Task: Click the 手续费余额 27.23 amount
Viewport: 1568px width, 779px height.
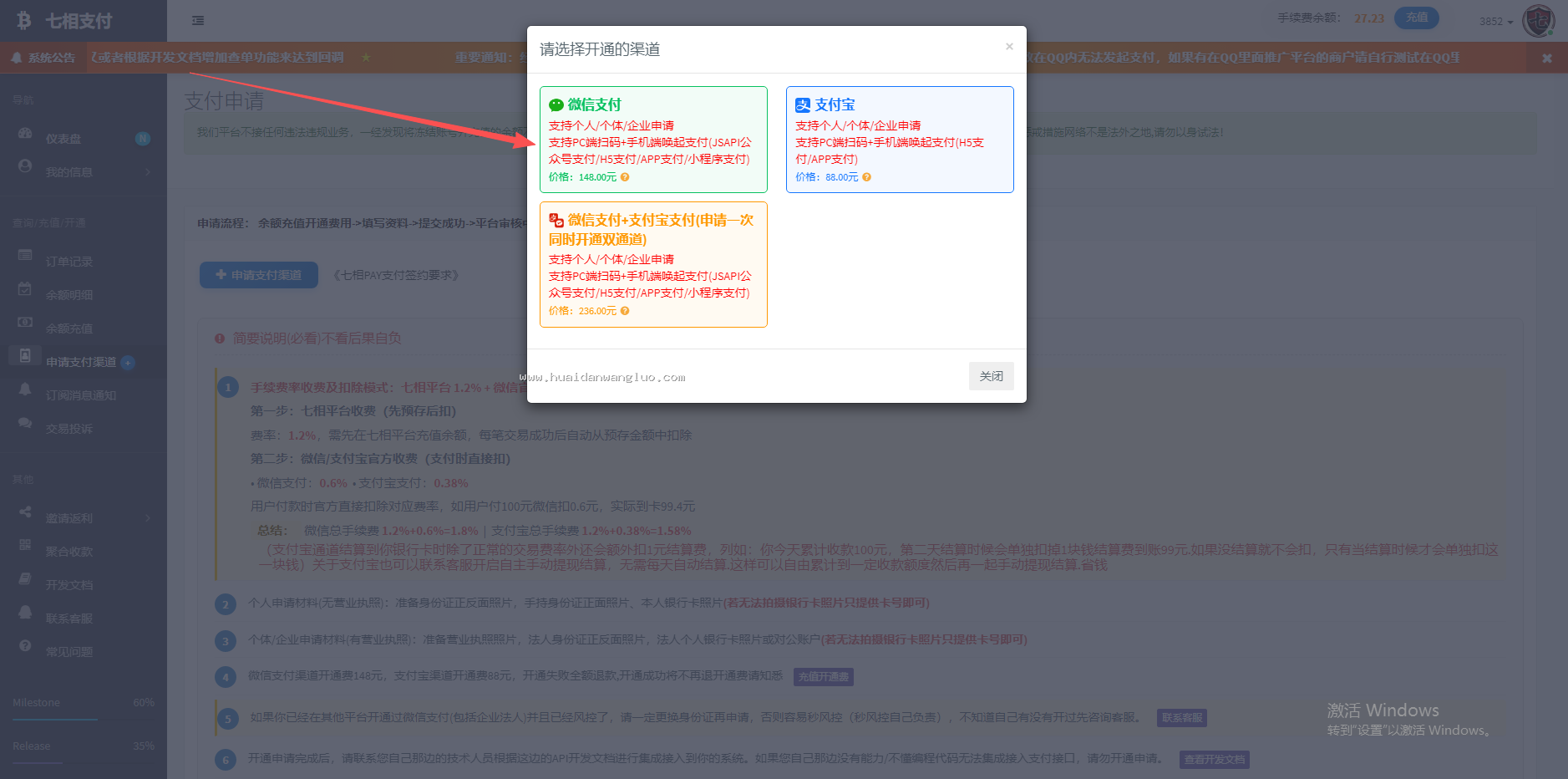Action: coord(1369,18)
